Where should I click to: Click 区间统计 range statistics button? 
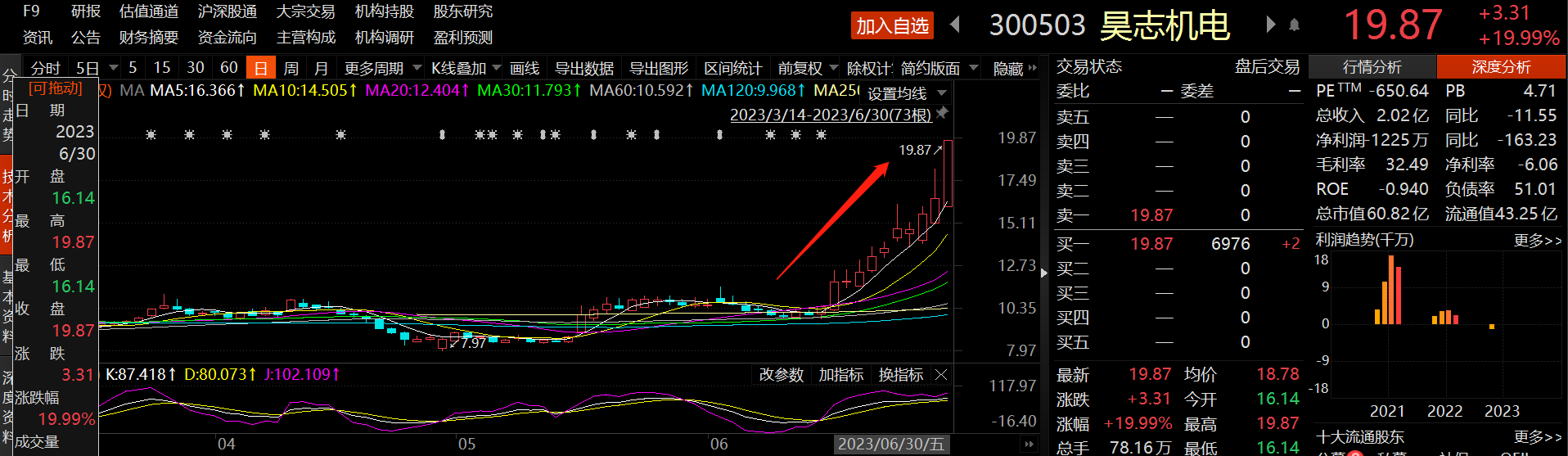click(733, 68)
